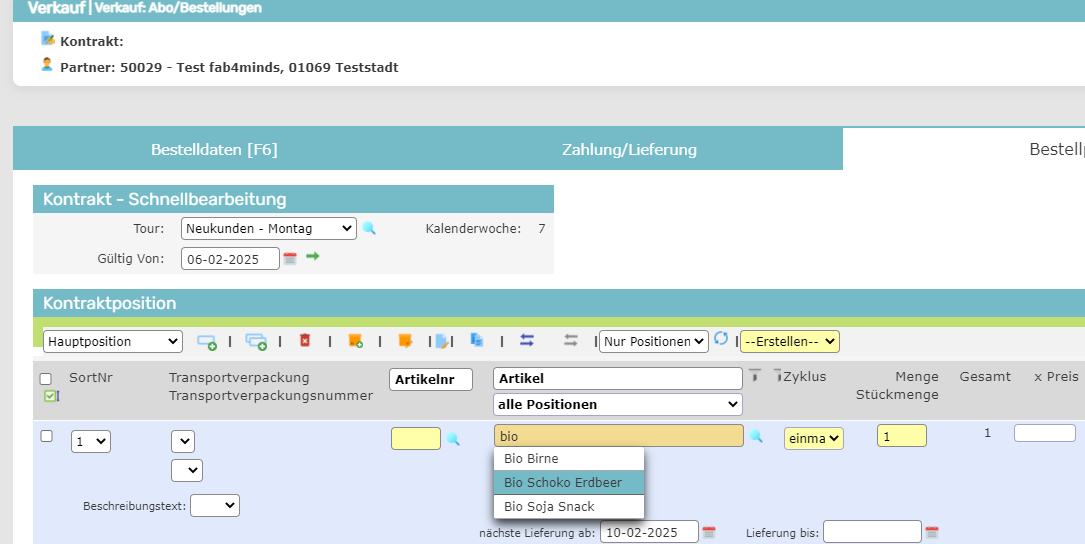Image resolution: width=1085 pixels, height=544 pixels.
Task: Click the refresh icon beside Nur Positionen
Action: pyautogui.click(x=721, y=340)
